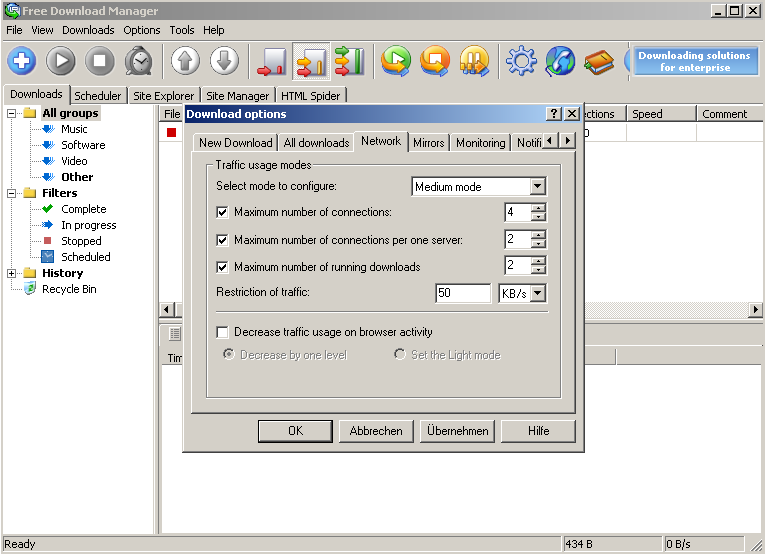Image resolution: width=765 pixels, height=554 pixels.
Task: Decrease maximum connections per server spinner
Action: [539, 244]
